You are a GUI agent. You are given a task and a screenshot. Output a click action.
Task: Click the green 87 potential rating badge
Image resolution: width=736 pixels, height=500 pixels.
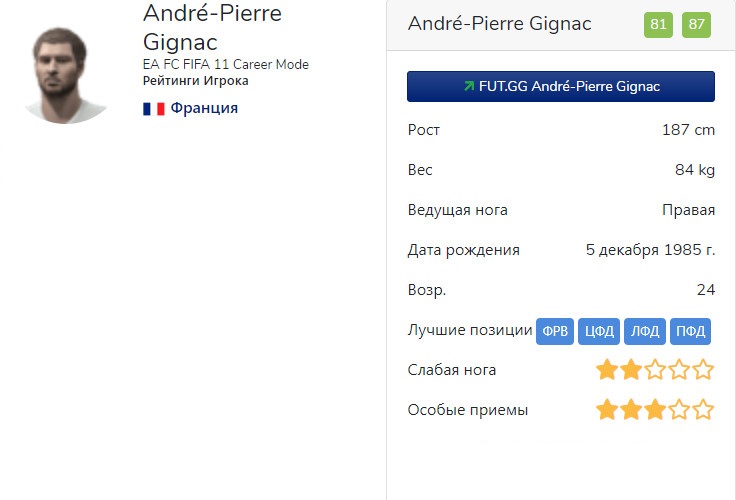click(696, 24)
